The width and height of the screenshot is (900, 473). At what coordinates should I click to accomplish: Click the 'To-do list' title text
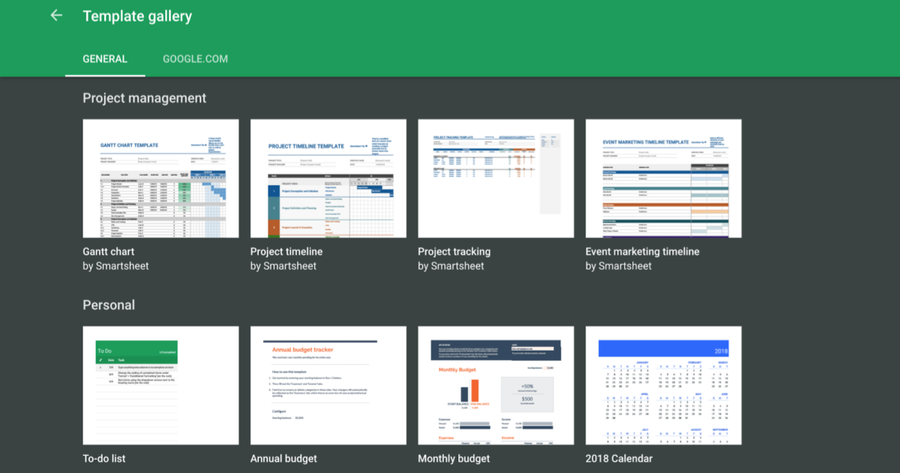coord(104,459)
